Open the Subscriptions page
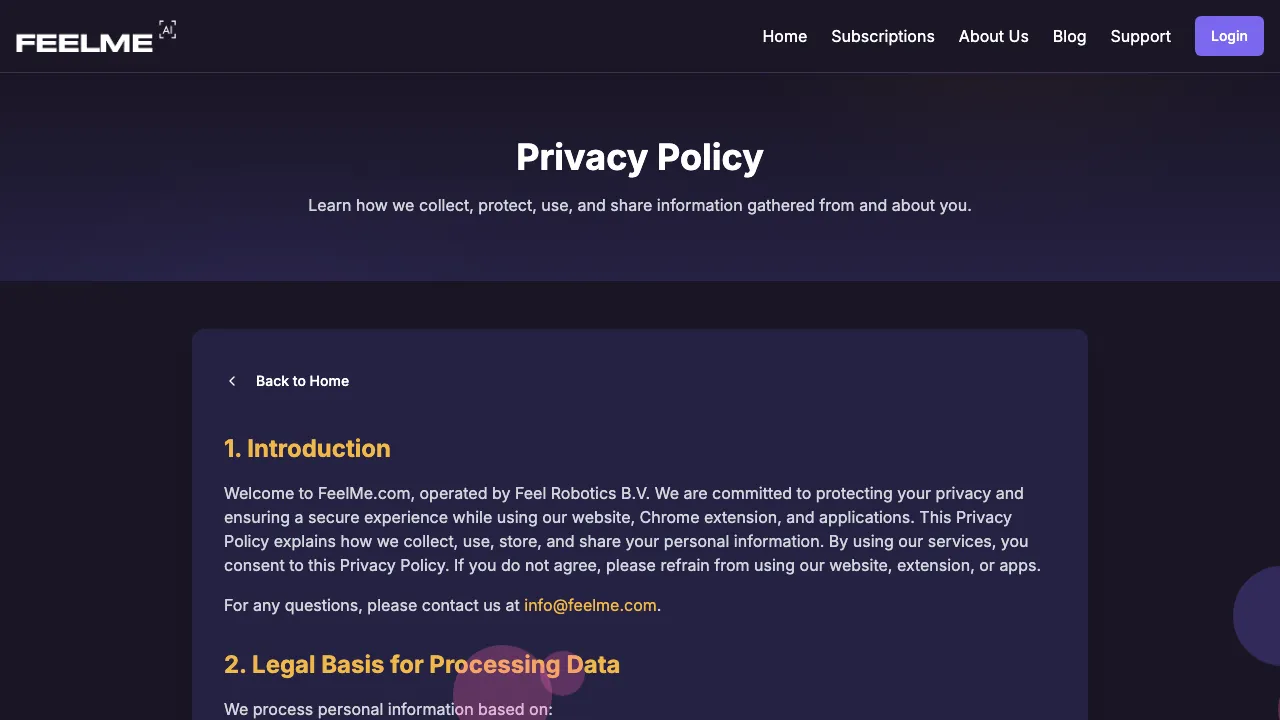The height and width of the screenshot is (720, 1280). (882, 36)
